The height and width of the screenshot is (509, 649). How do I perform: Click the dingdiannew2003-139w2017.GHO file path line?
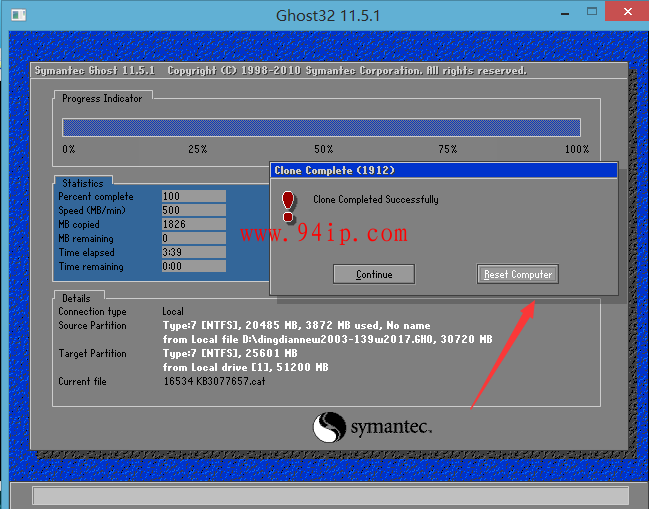point(327,339)
